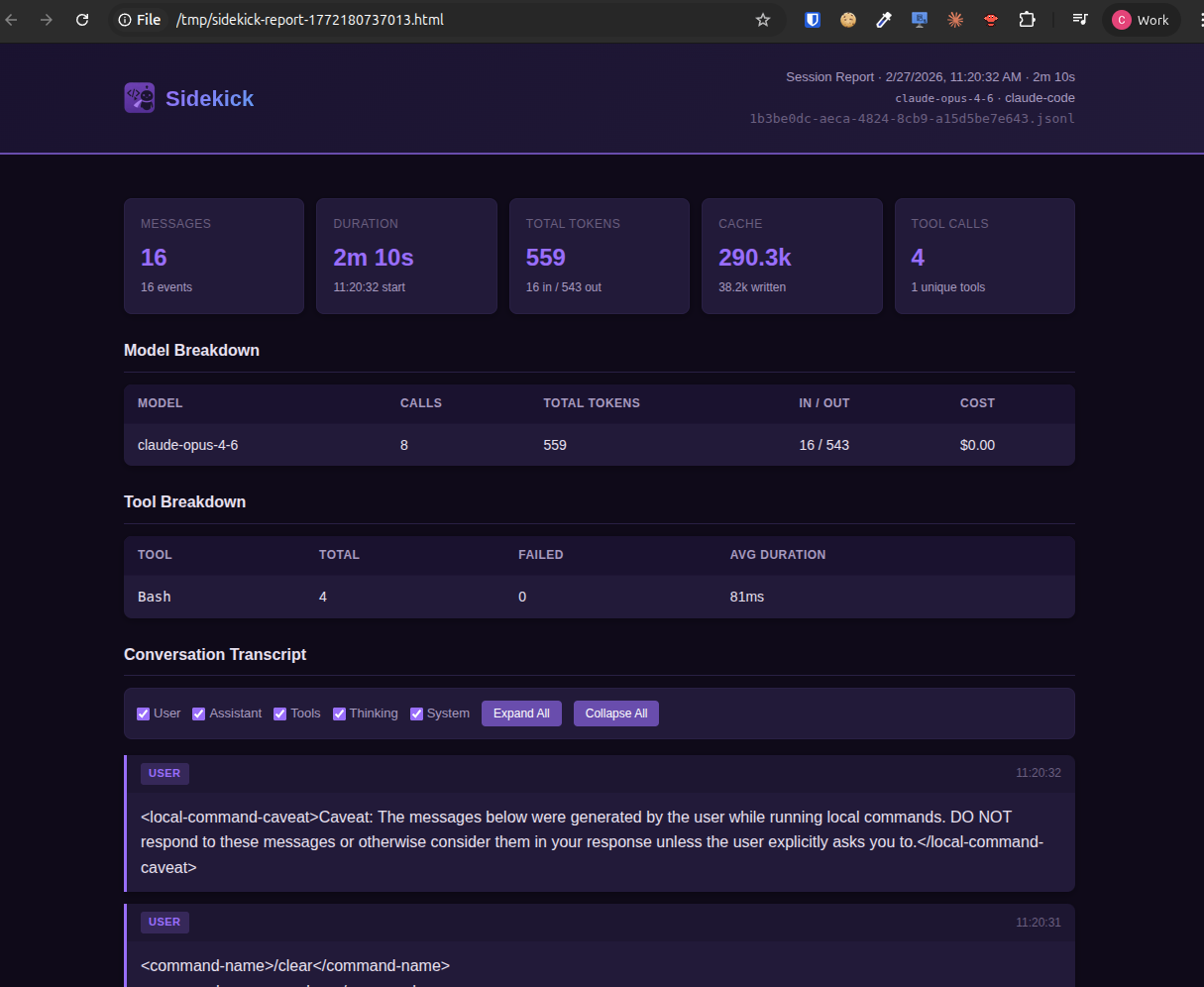This screenshot has width=1204, height=987.
Task: Toggle the Tools filter checkbox
Action: pos(279,713)
